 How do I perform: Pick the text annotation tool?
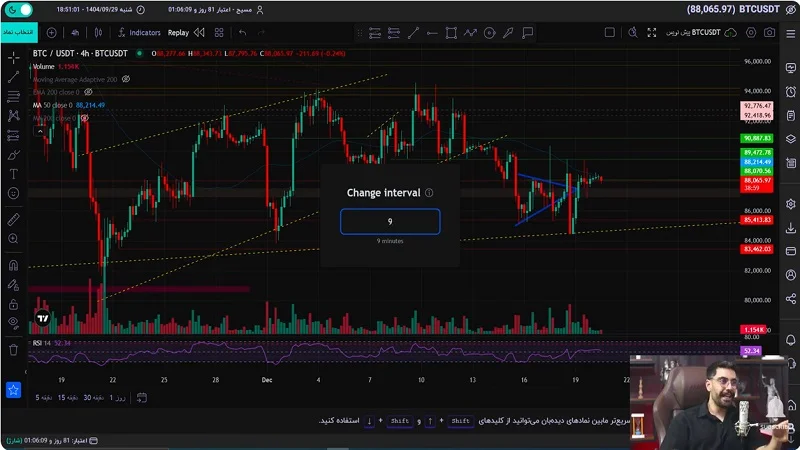13,174
